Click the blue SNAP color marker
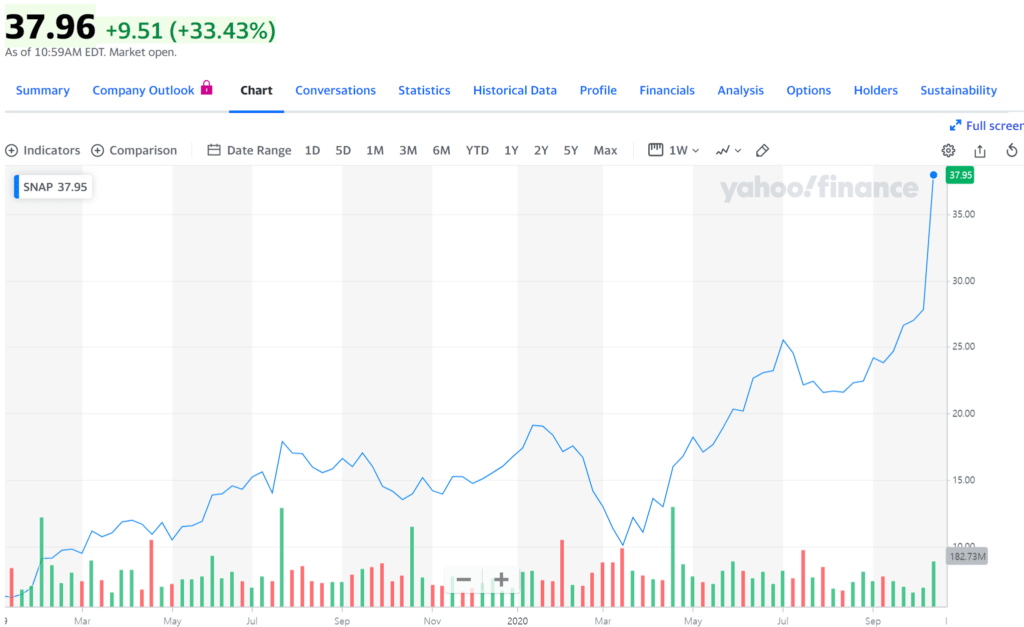 [x=16, y=186]
